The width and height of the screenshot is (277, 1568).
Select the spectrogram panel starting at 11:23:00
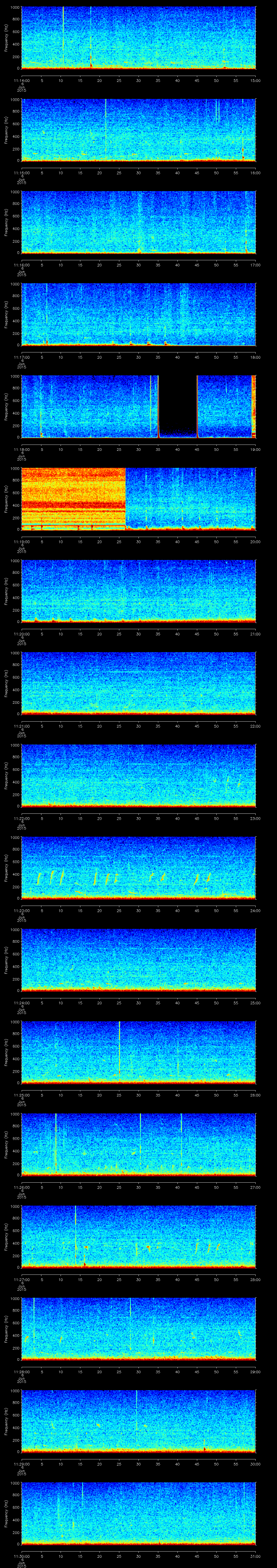point(138,868)
